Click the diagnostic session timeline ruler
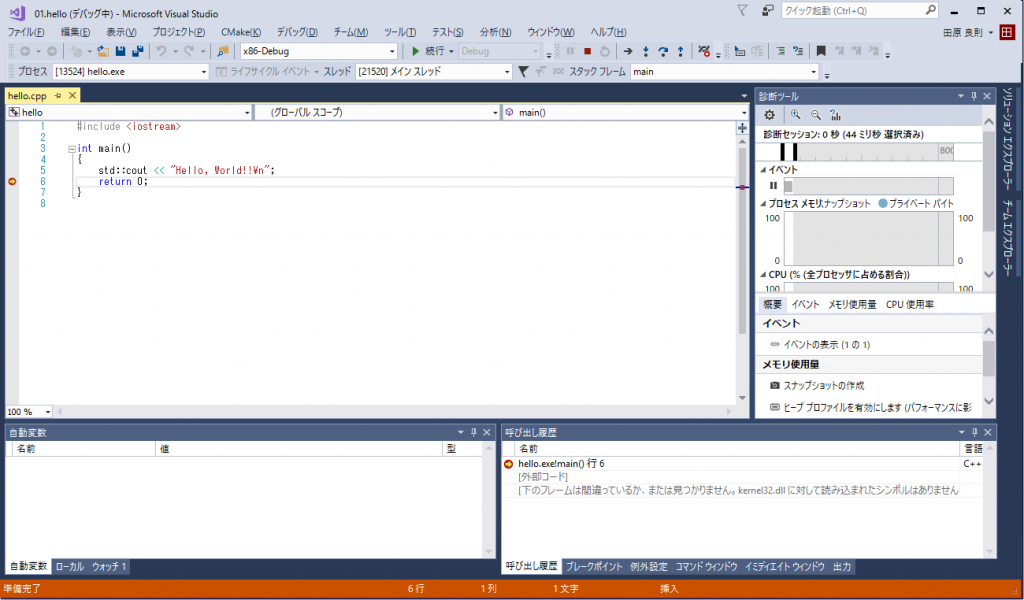The image size is (1024, 600). click(x=855, y=151)
